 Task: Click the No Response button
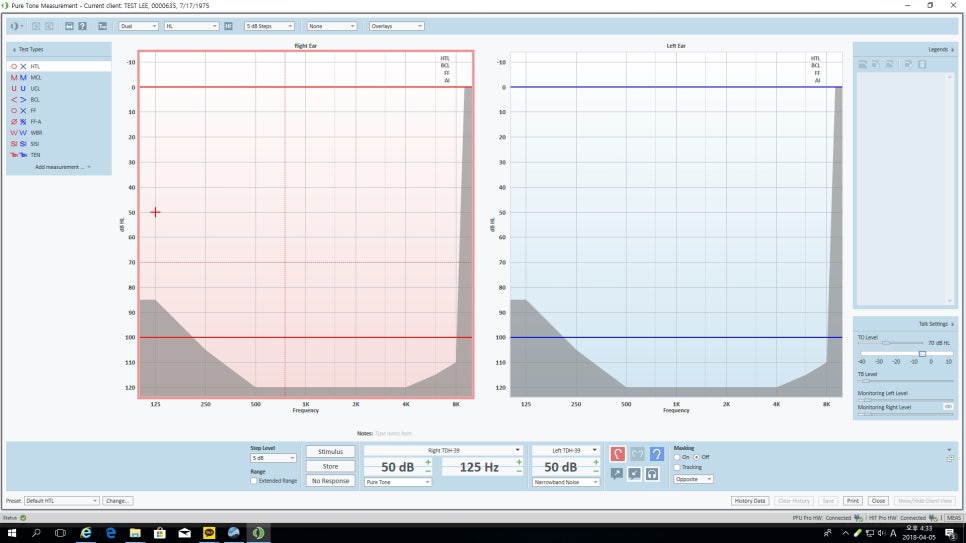click(x=330, y=481)
